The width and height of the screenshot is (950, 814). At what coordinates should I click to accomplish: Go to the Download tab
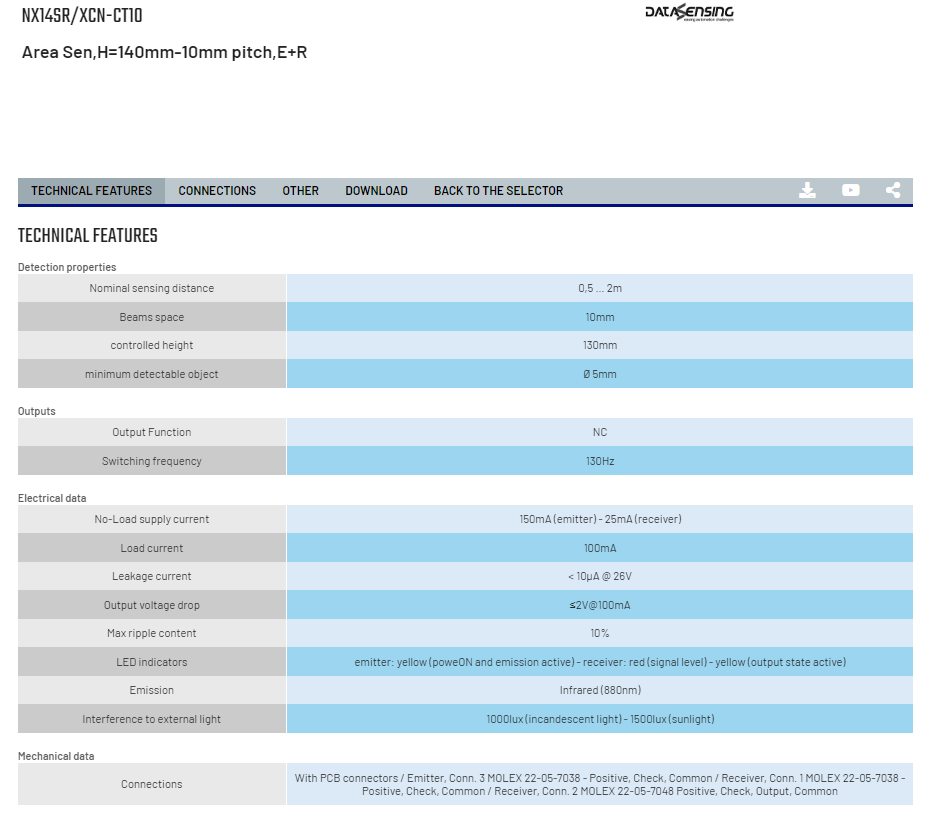pyautogui.click(x=376, y=191)
